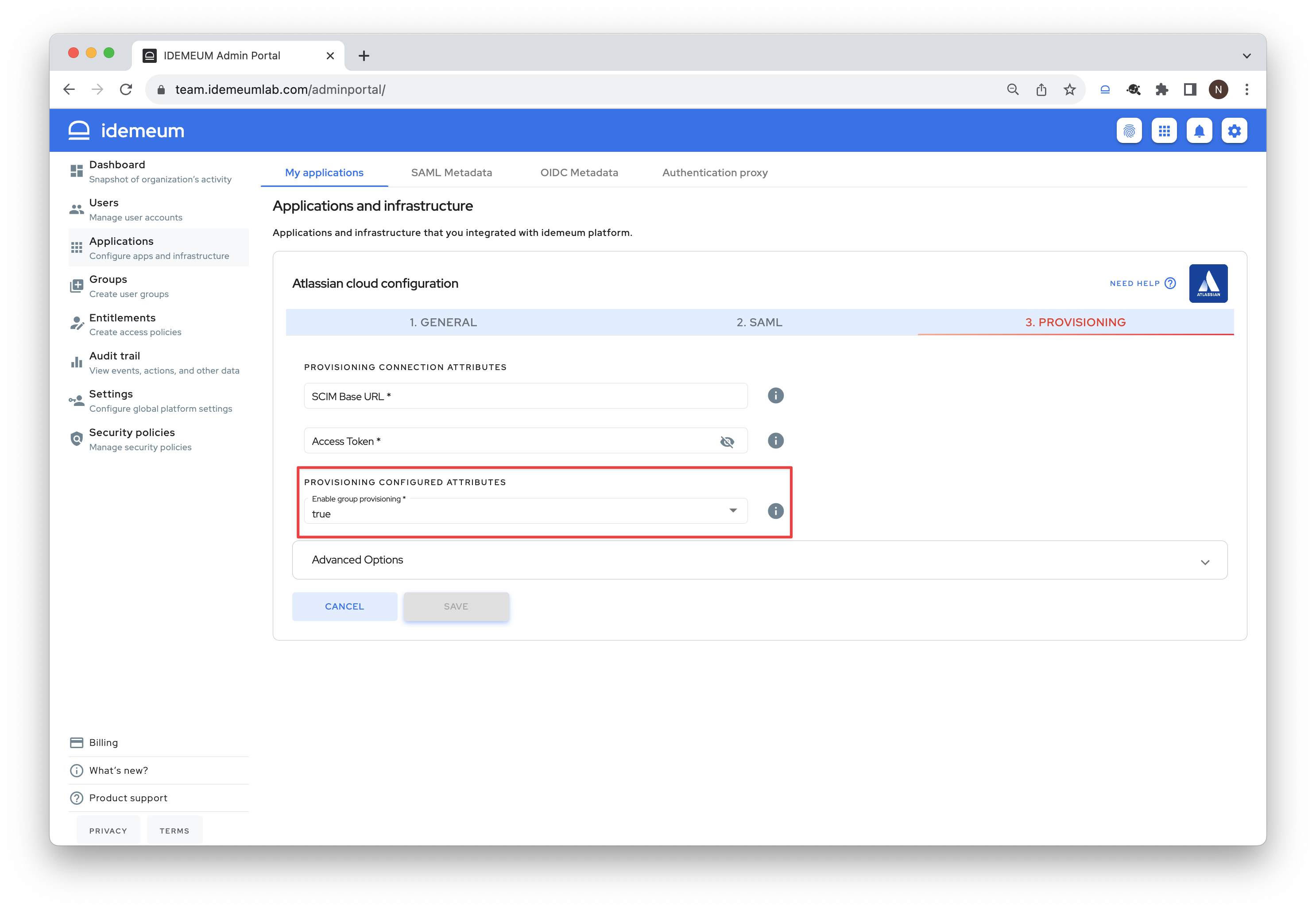Click the CANCEL button
1316x911 pixels.
point(344,606)
